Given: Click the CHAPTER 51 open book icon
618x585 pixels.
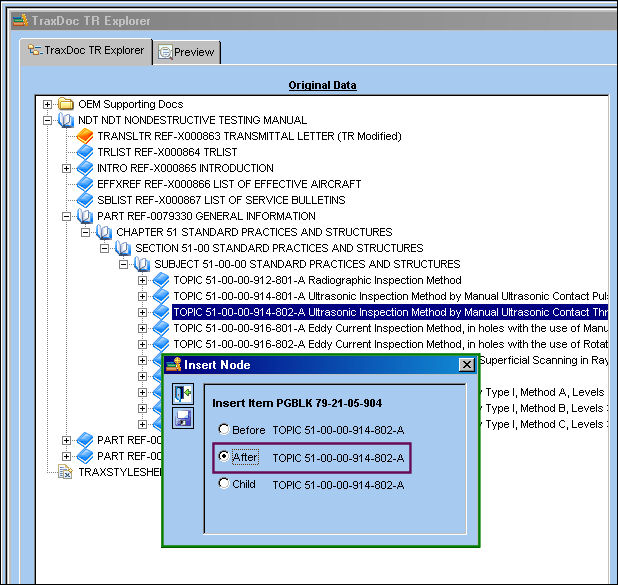Looking at the screenshot, I should pyautogui.click(x=104, y=232).
